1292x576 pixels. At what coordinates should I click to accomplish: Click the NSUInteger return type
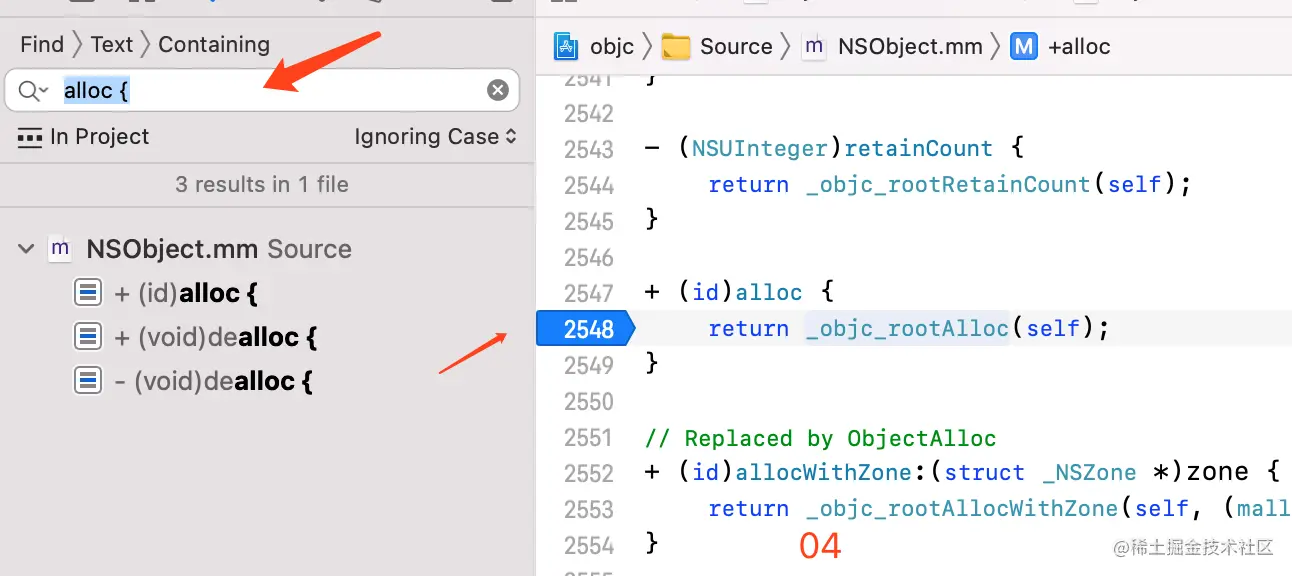[760, 149]
